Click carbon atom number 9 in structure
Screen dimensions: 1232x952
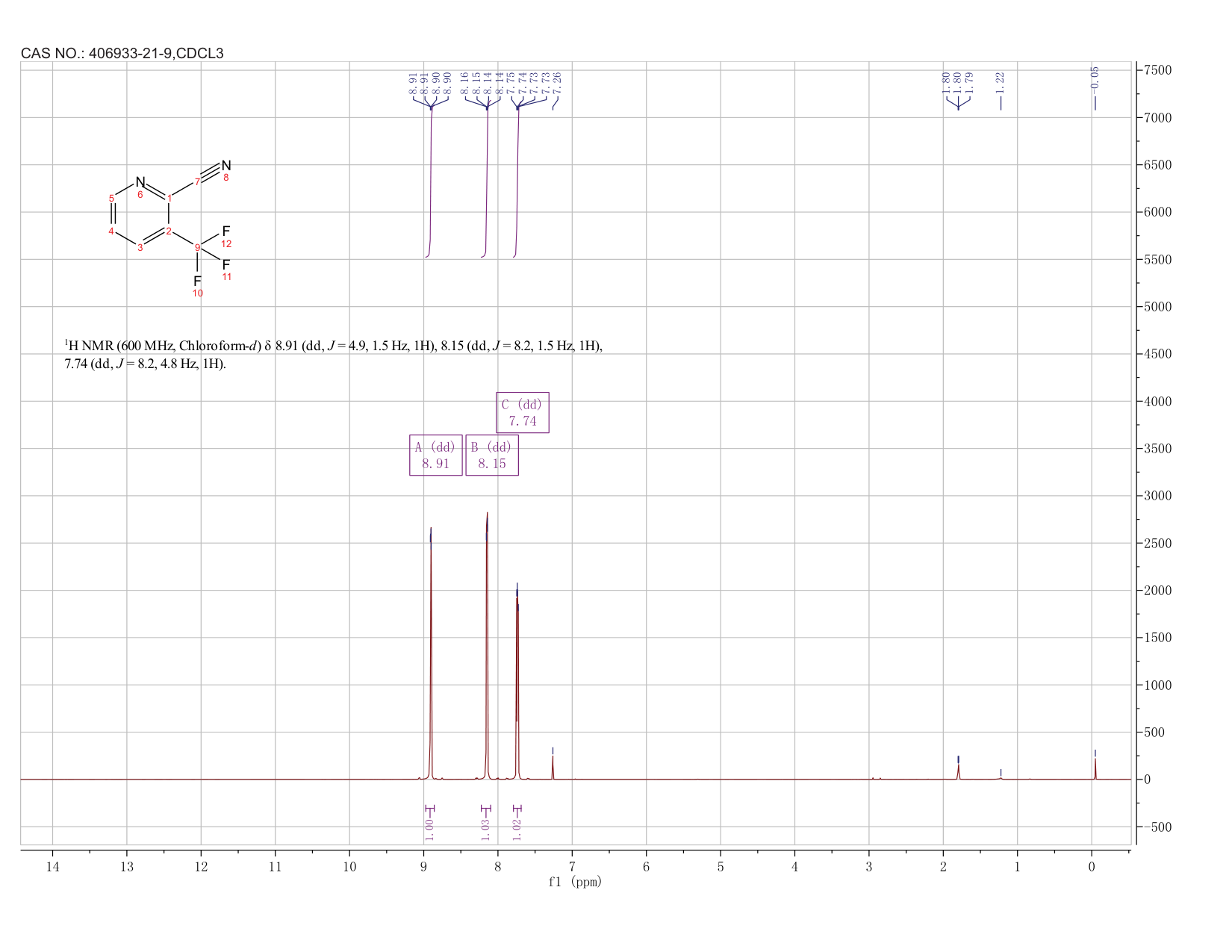(197, 247)
